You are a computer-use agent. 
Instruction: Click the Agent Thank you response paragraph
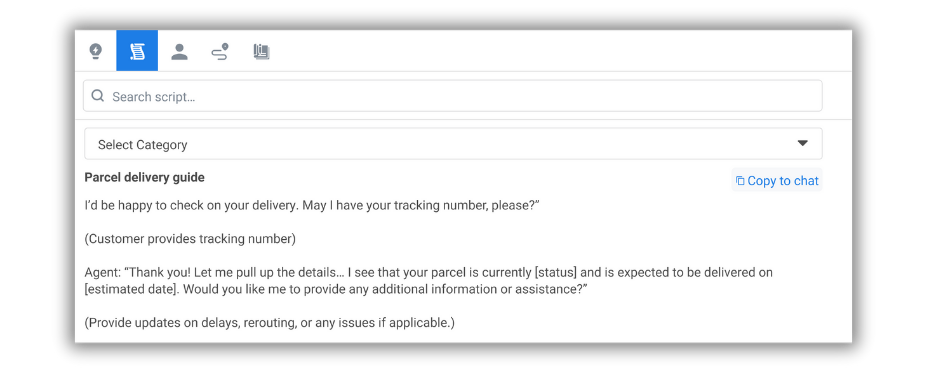(429, 281)
